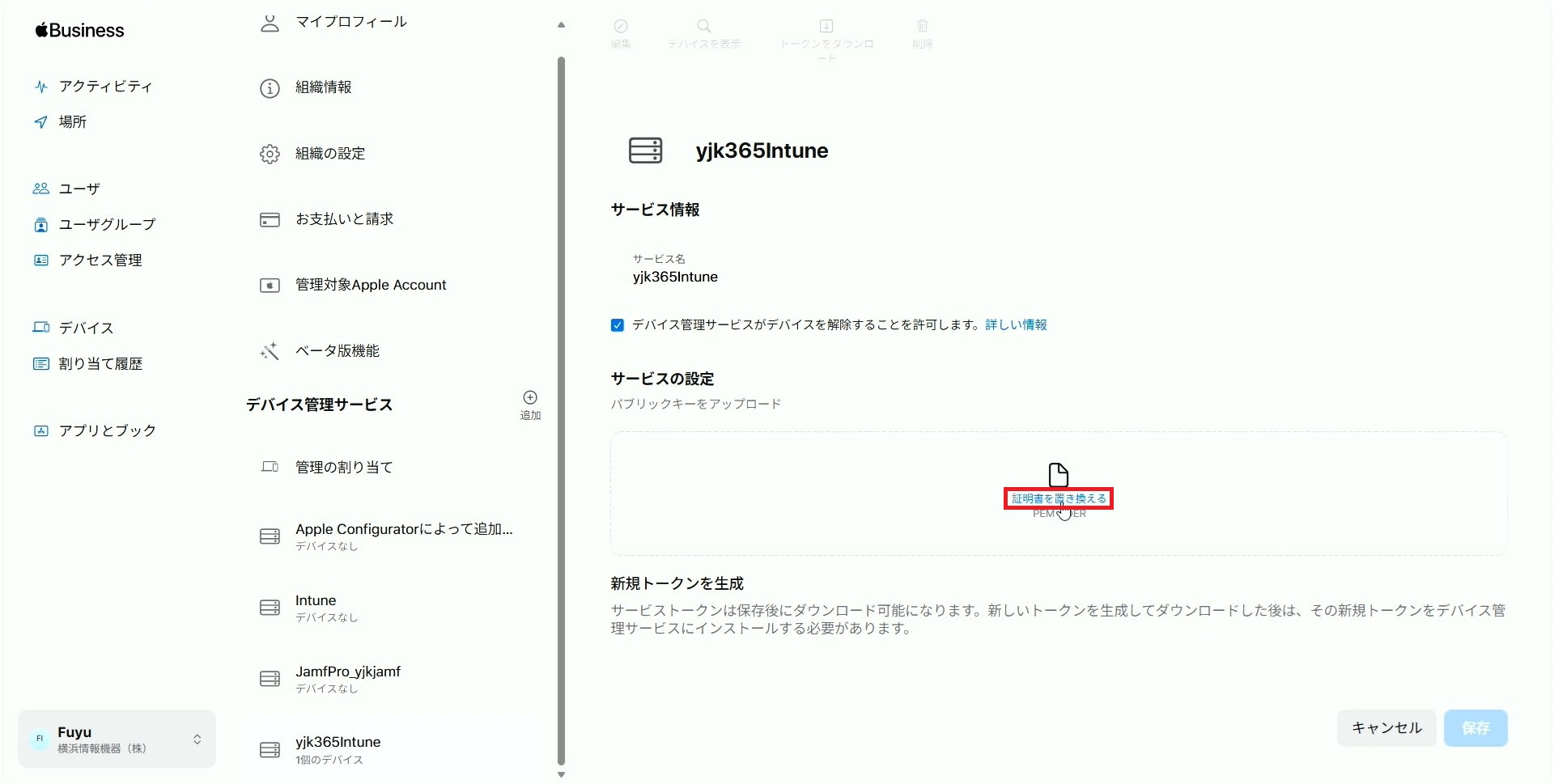Screen dimensions: 1554x784
Task: Open ユーザグループ in the sidebar
Action: [94, 225]
